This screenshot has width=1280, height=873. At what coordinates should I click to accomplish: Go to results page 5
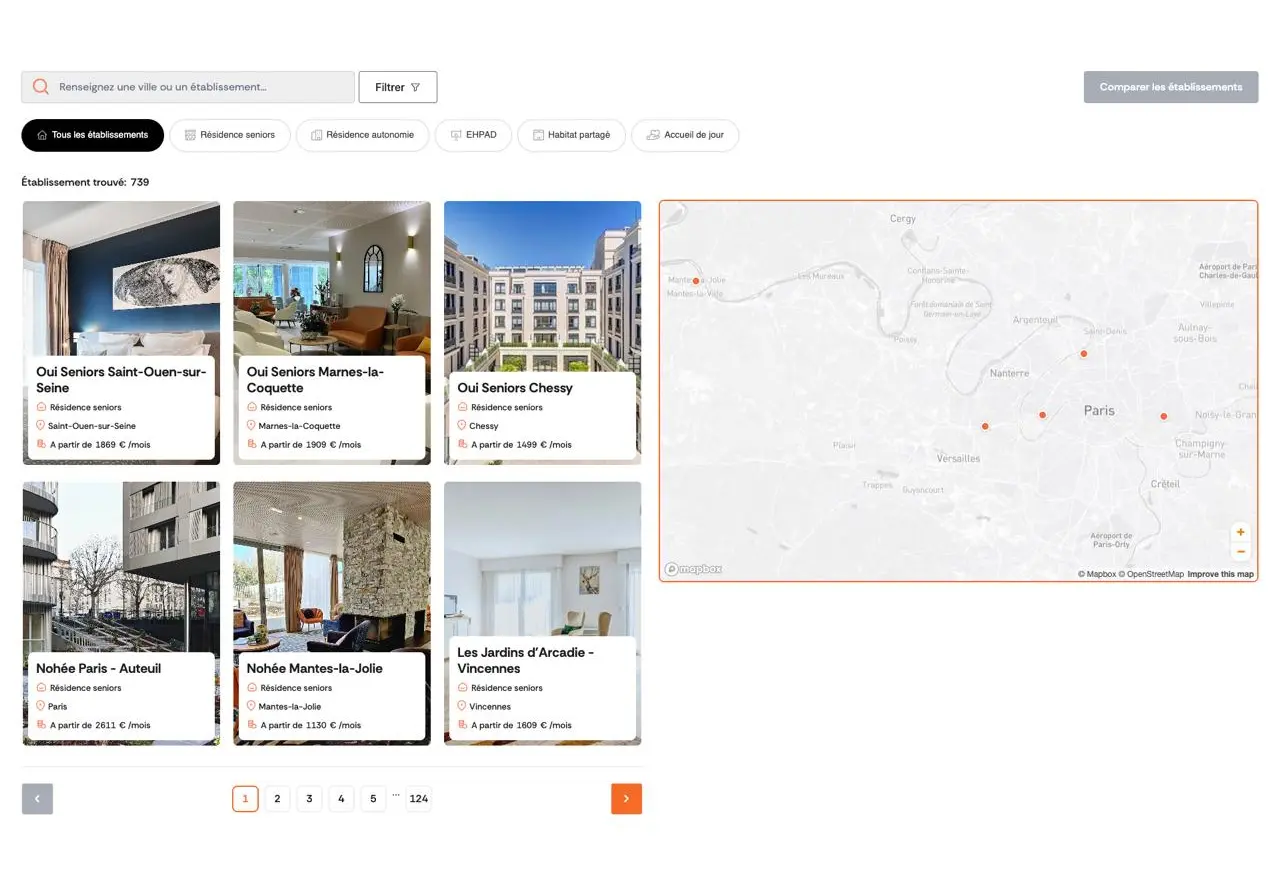click(373, 799)
